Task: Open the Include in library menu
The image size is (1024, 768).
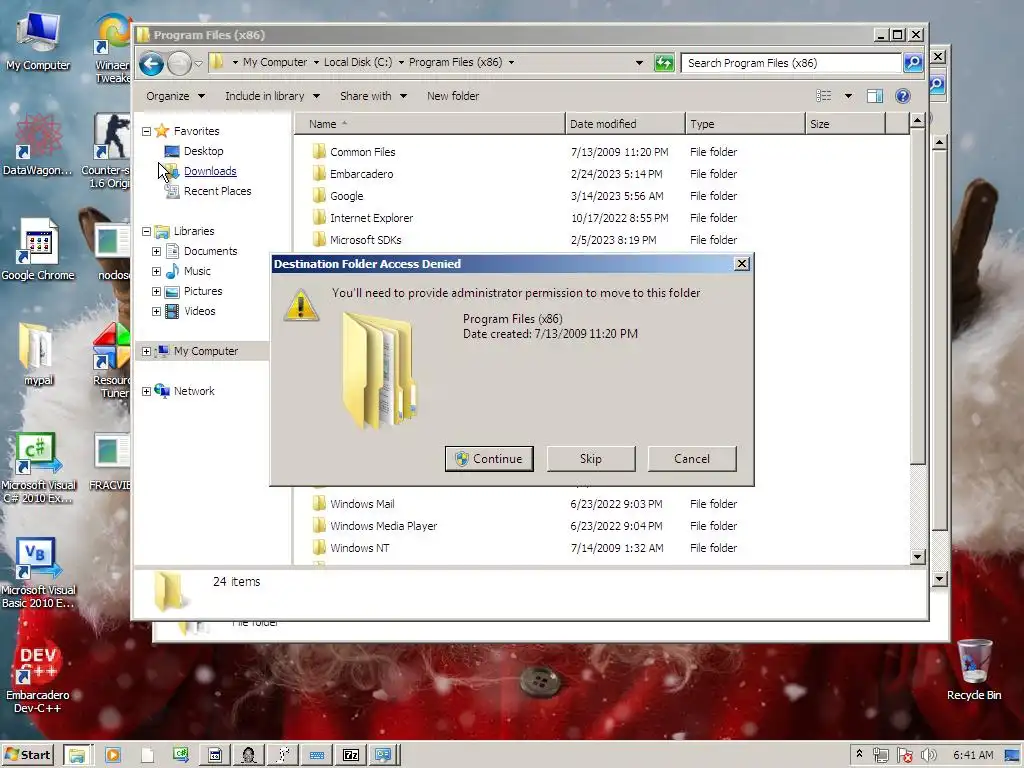Action: tap(272, 96)
